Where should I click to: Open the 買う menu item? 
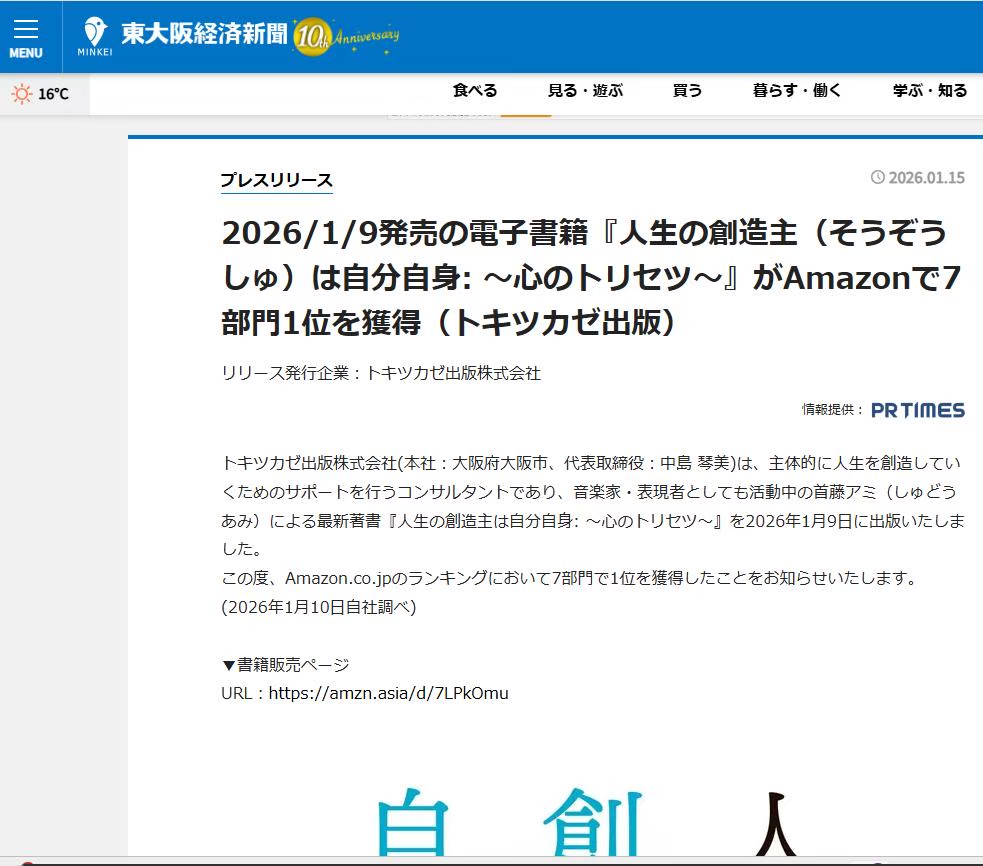click(687, 90)
